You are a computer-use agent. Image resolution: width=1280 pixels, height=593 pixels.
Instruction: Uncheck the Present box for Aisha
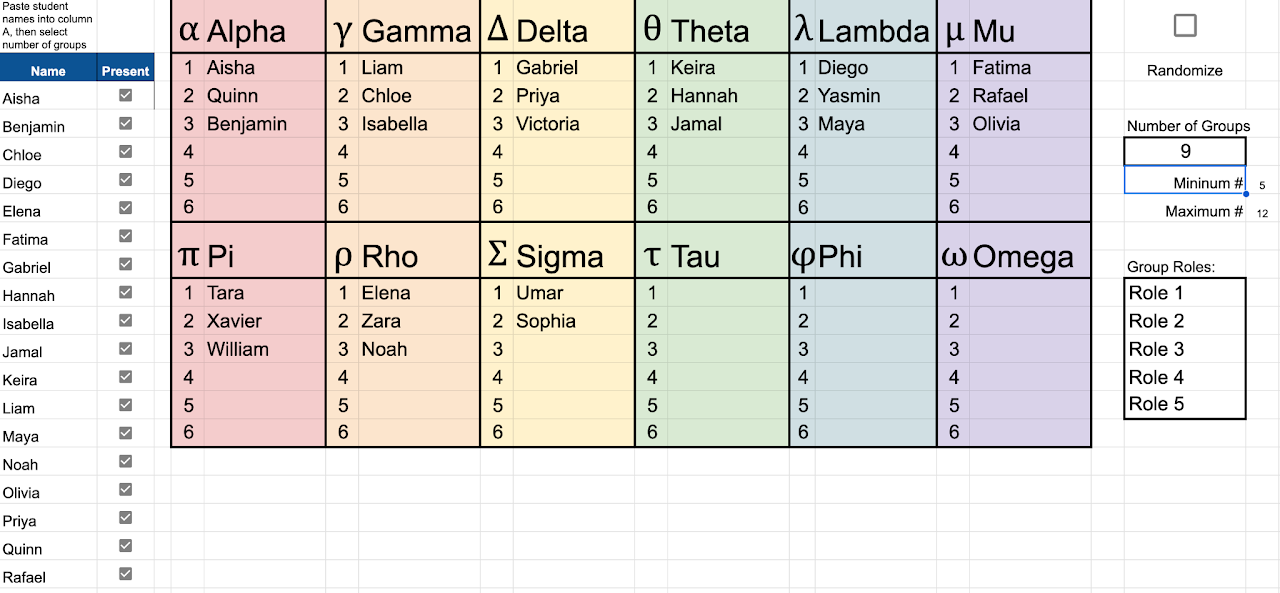125,95
